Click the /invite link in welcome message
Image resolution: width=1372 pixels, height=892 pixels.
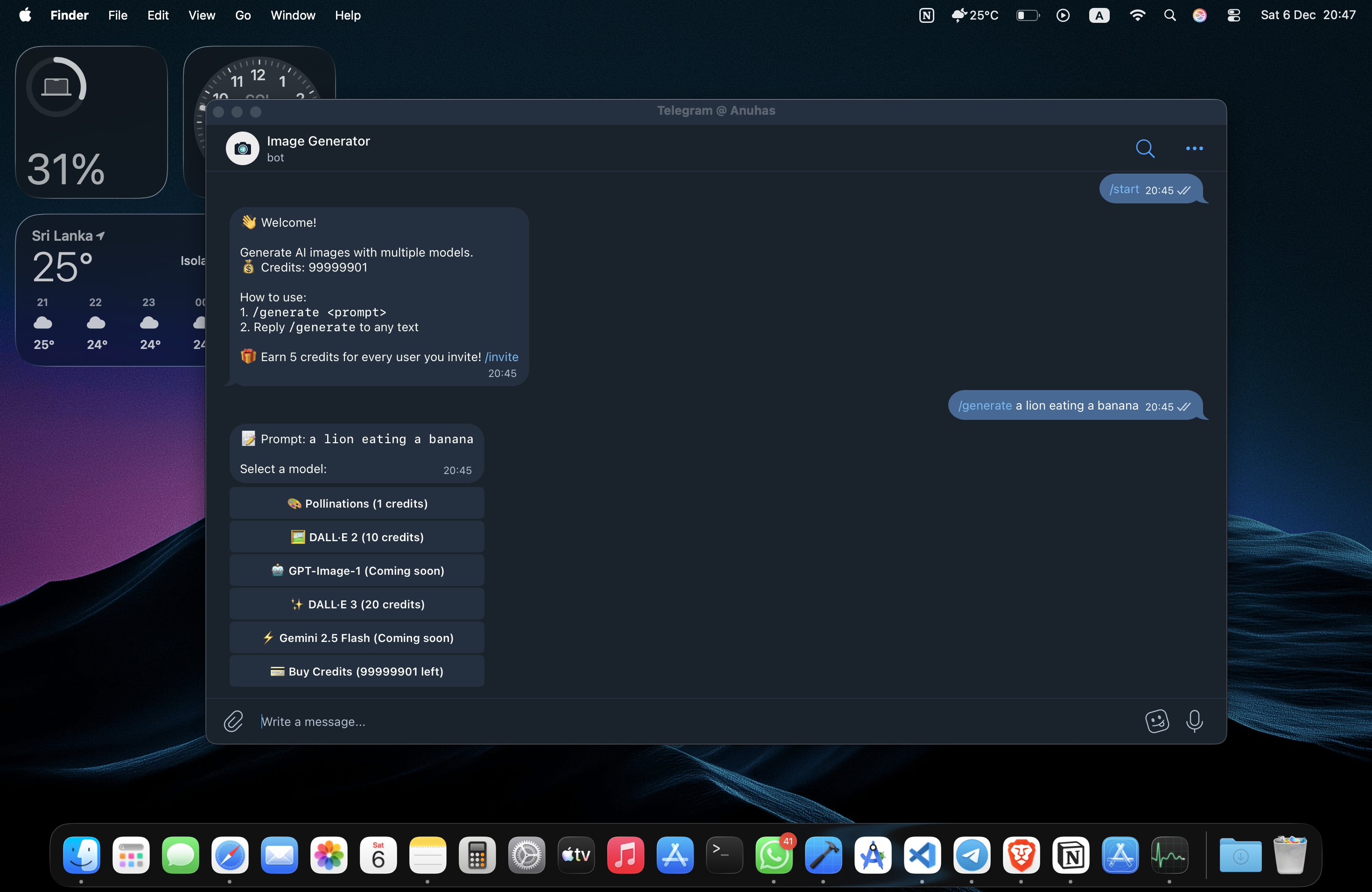(x=501, y=357)
